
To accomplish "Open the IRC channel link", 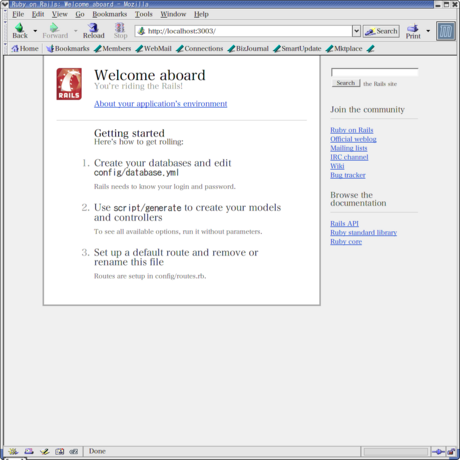I will coord(349,157).
